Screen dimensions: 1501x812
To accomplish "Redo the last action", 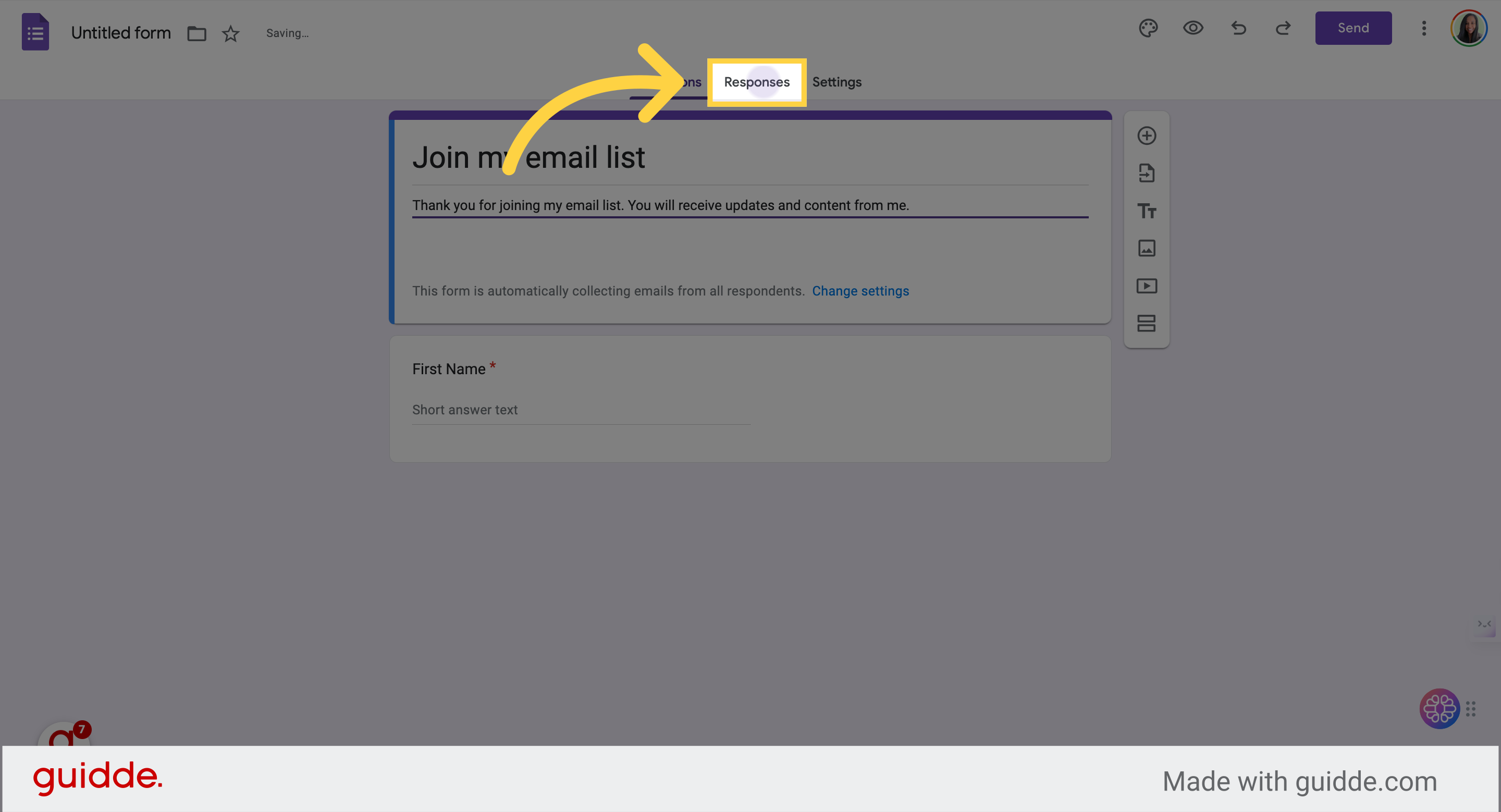I will [x=1283, y=28].
